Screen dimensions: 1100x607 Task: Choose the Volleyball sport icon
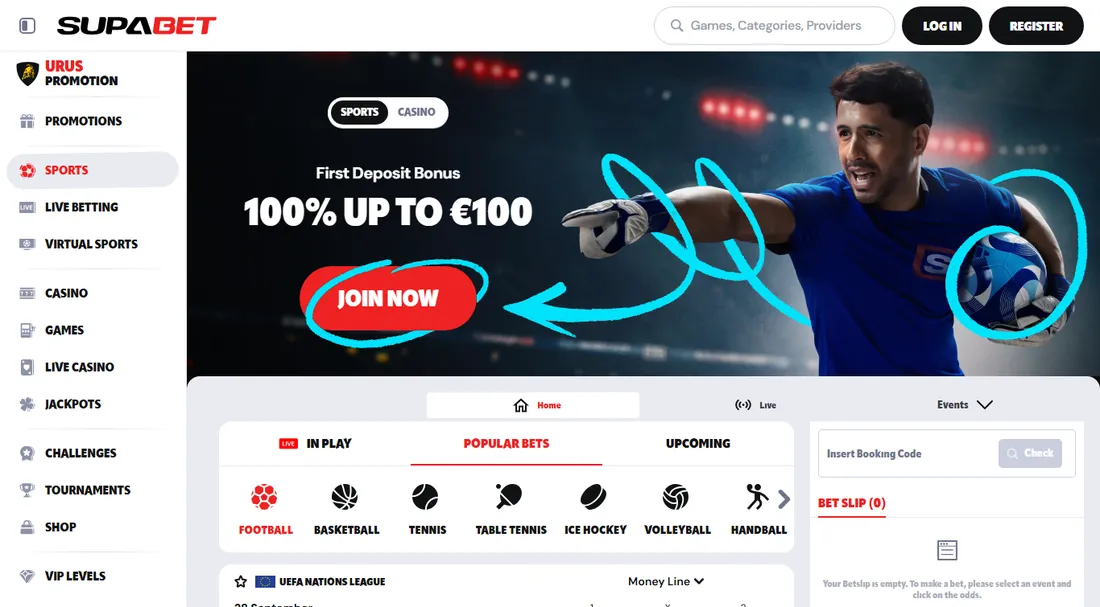pos(676,497)
